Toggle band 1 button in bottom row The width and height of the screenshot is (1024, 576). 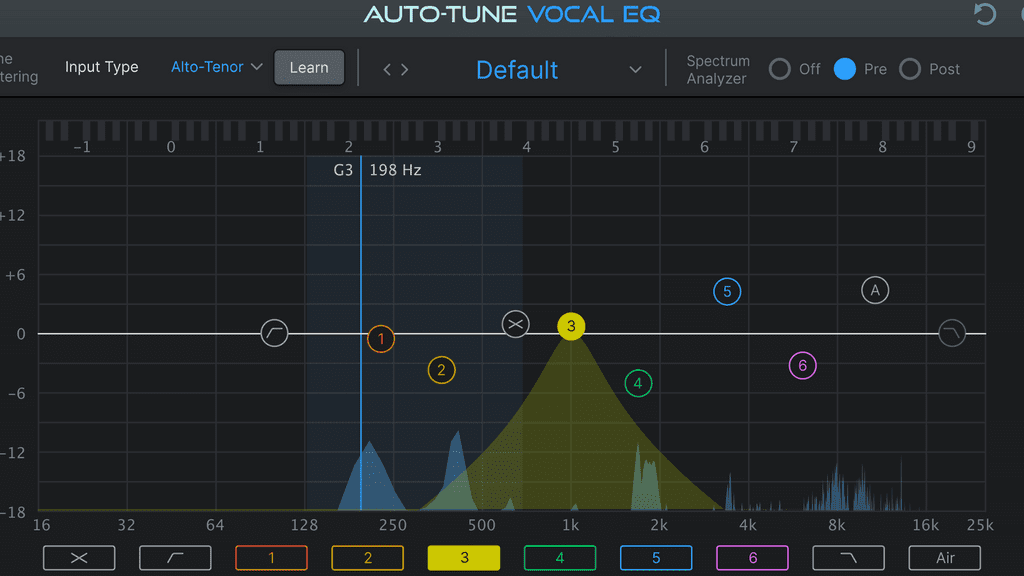271,558
